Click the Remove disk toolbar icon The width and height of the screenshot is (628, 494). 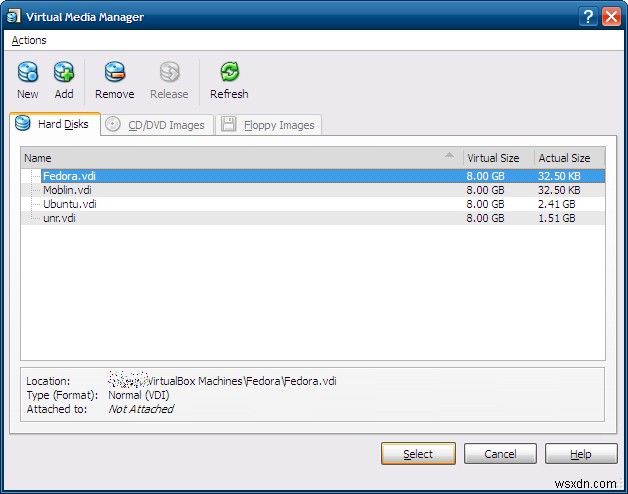coord(115,80)
